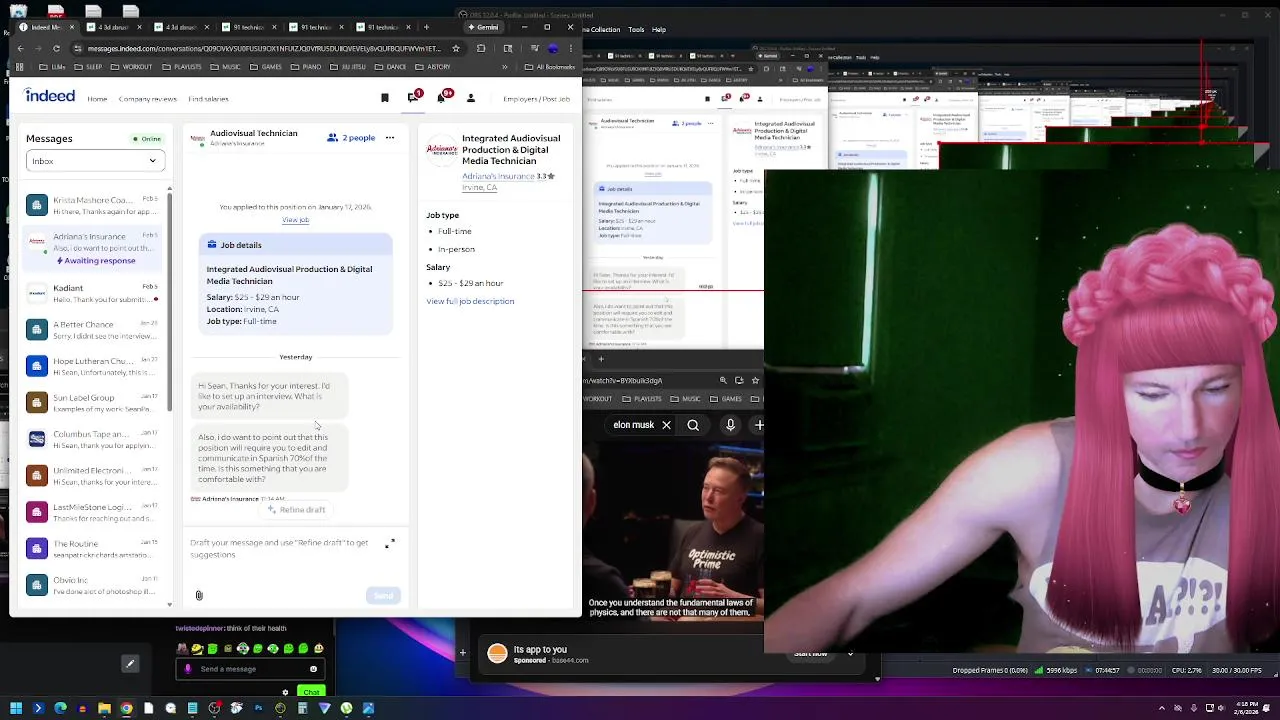Viewport: 1280px width, 720px height.
Task: Click the YouTube voice search microphone
Action: pyautogui.click(x=731, y=425)
